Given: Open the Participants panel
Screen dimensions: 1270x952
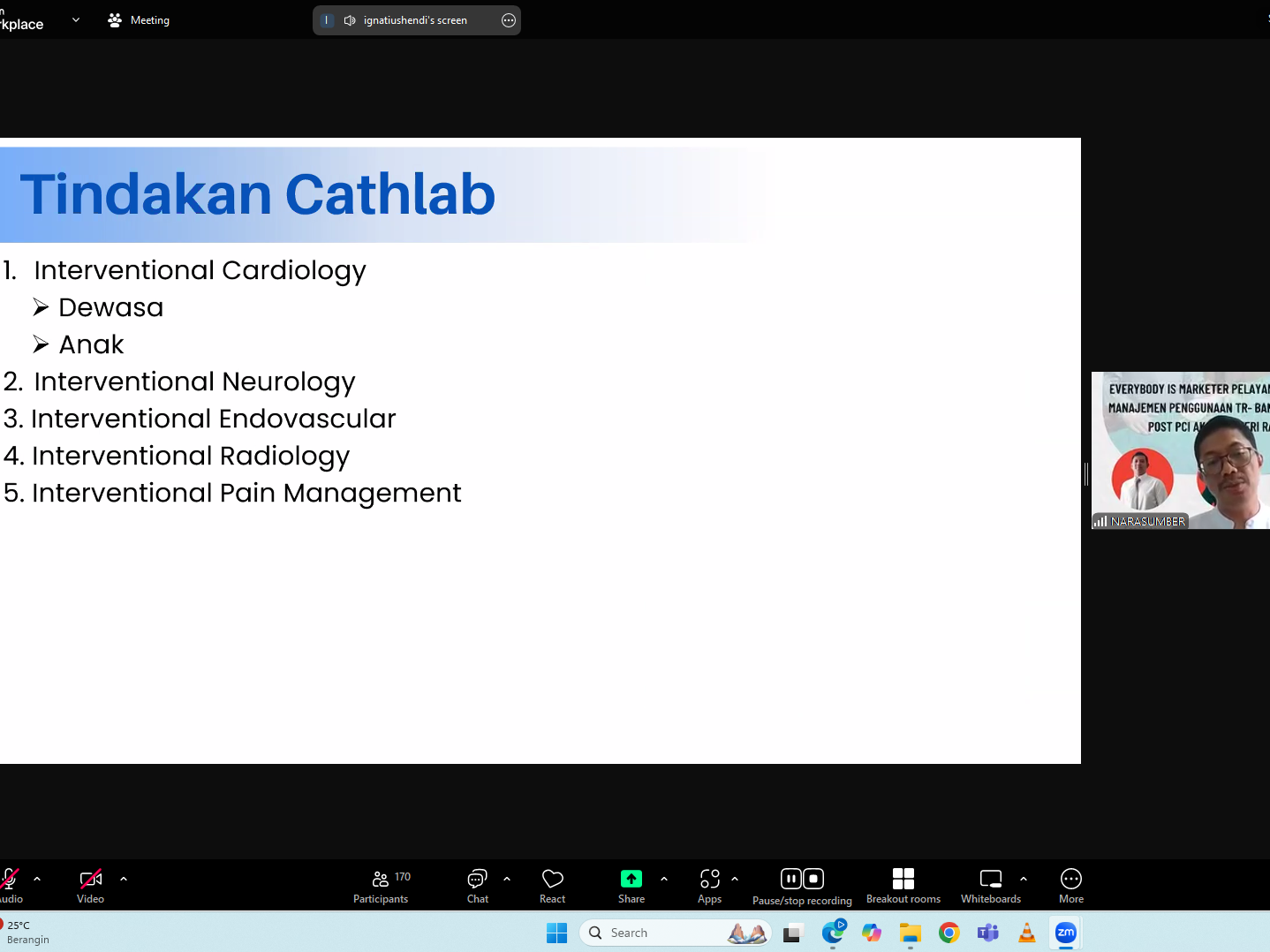Looking at the screenshot, I should tap(381, 886).
